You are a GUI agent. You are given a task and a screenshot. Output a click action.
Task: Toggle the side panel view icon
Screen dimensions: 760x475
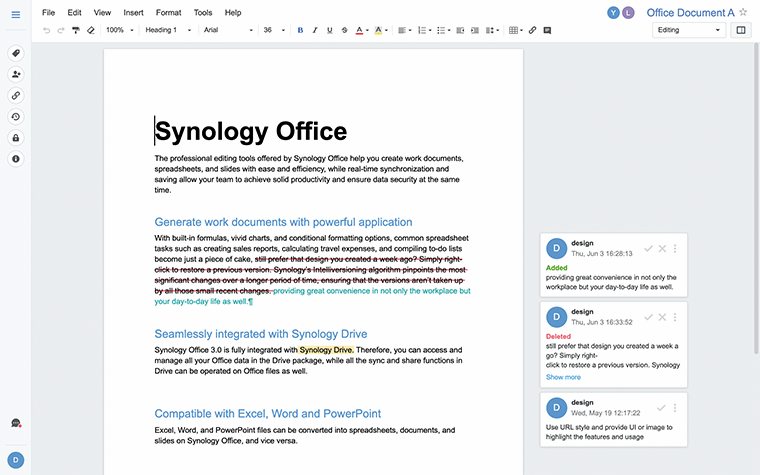click(x=741, y=30)
